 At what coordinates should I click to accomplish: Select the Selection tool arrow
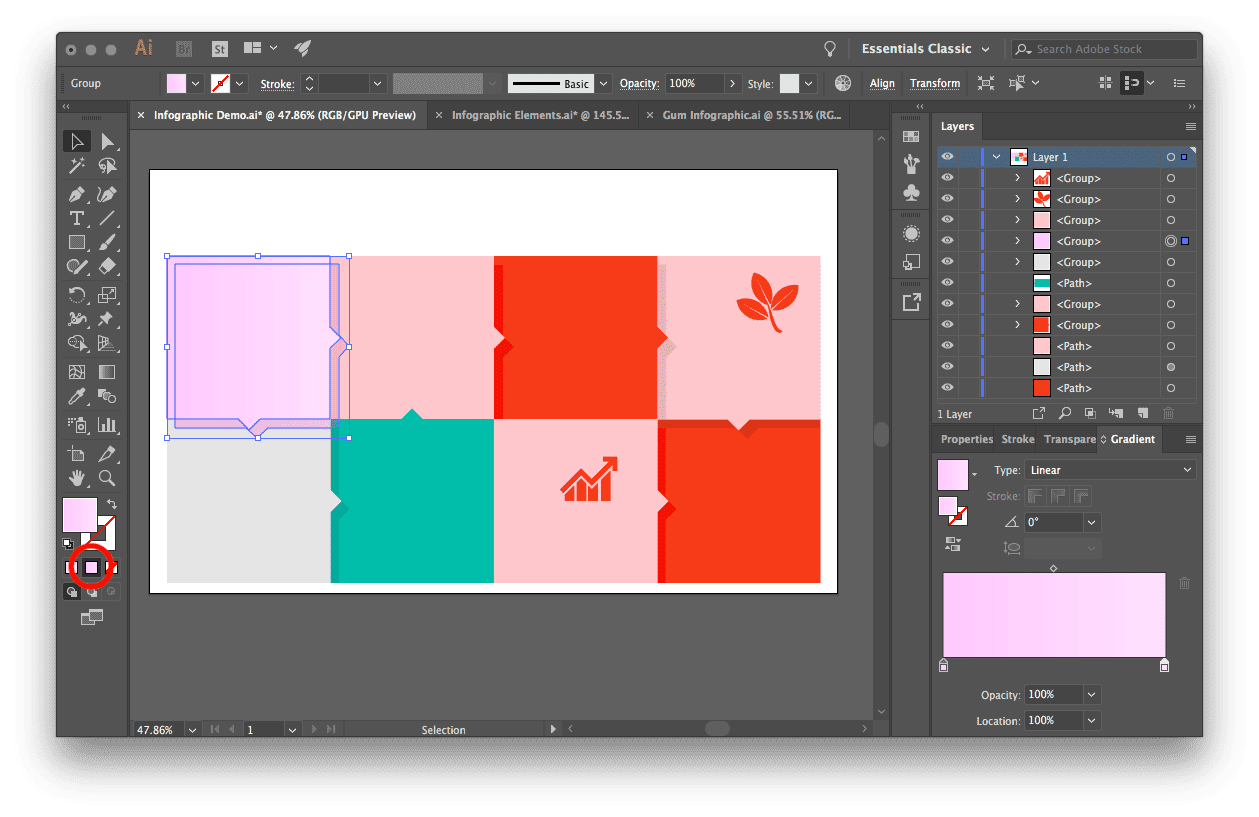76,142
